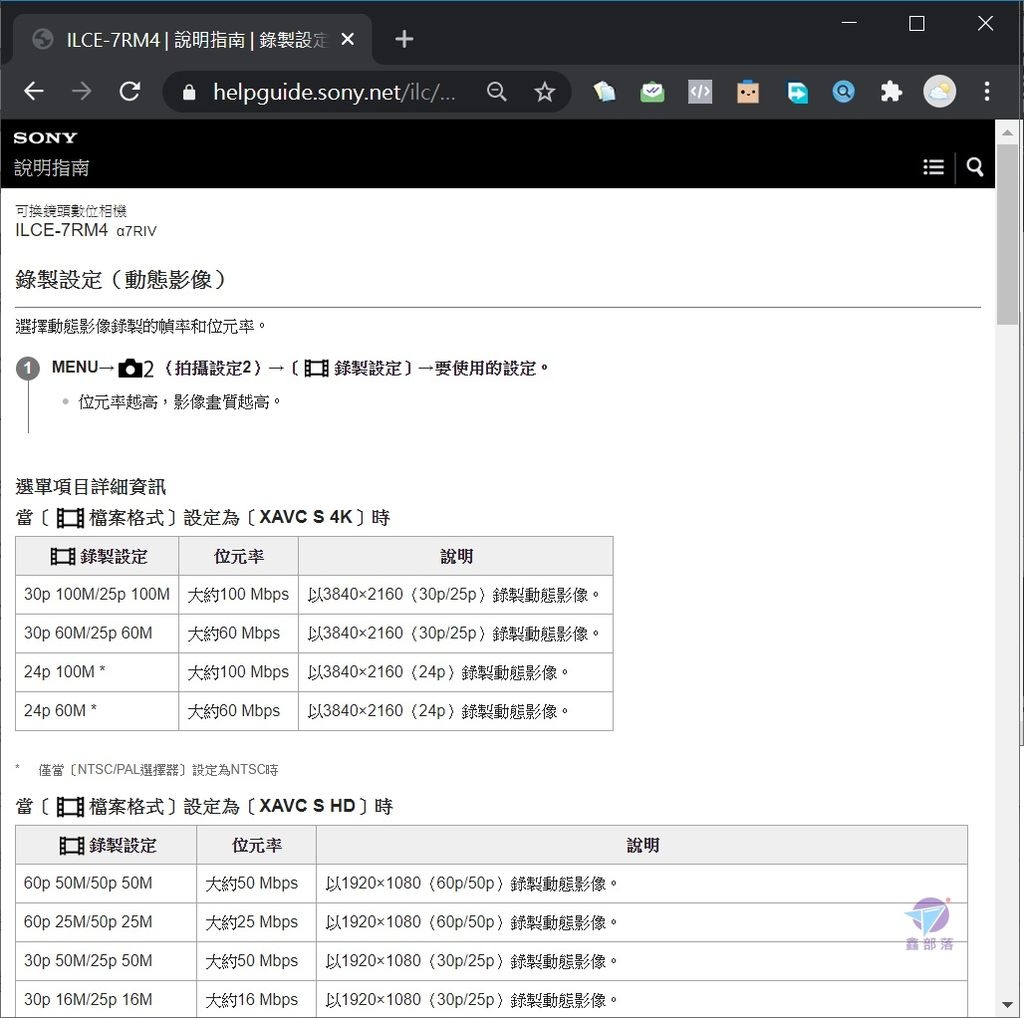The image size is (1024, 1018).
Task: Click the page scrollbar up arrow
Action: pos(1008,132)
